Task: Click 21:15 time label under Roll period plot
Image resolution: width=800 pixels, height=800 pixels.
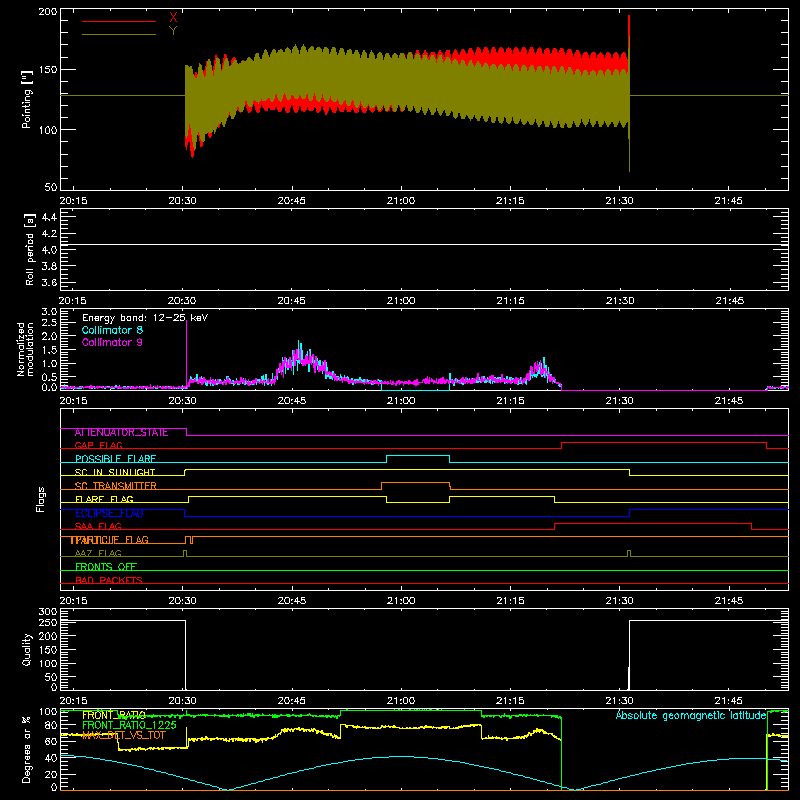Action: click(x=510, y=301)
